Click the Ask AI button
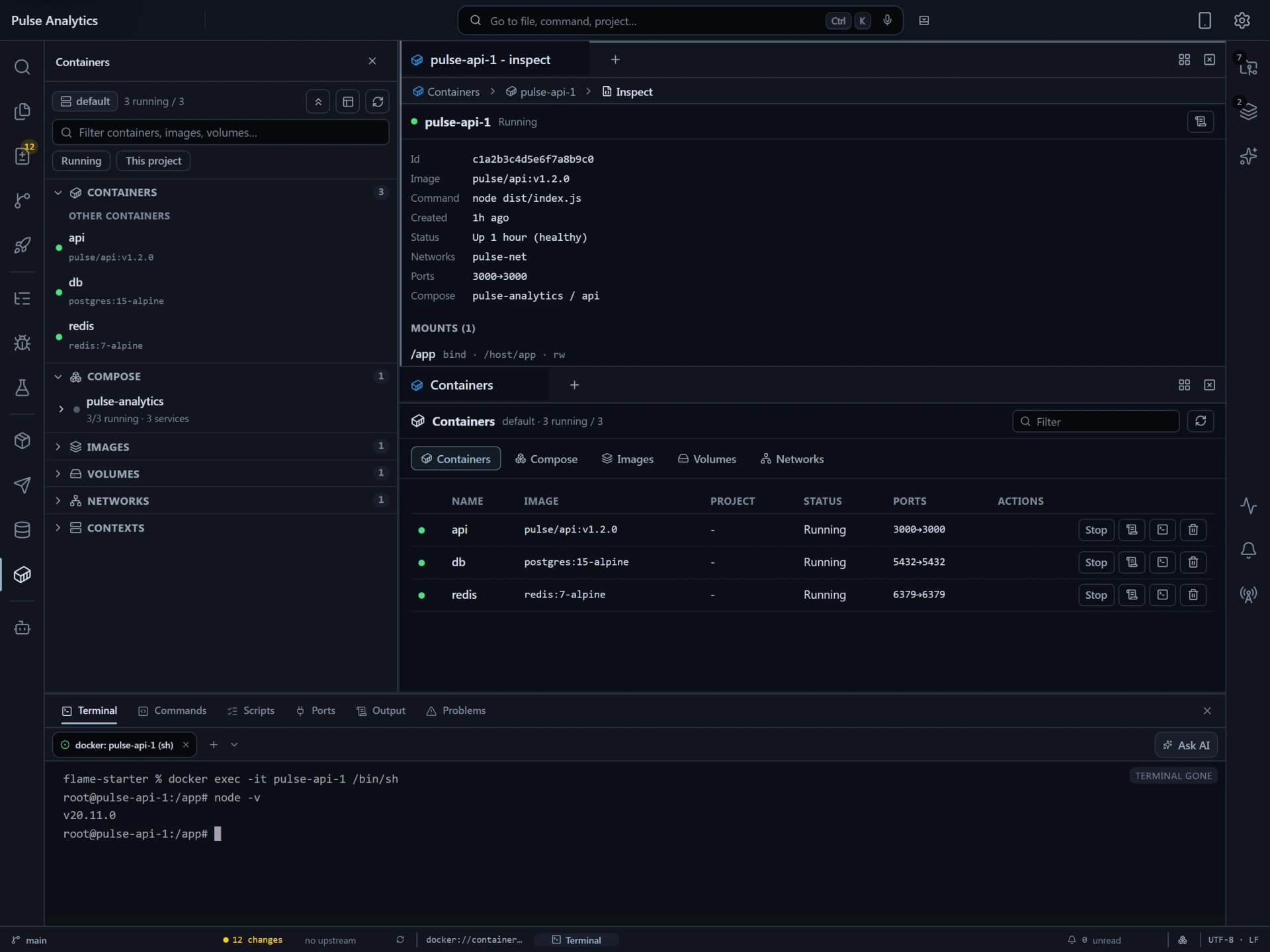Viewport: 1270px width, 952px height. click(1186, 745)
